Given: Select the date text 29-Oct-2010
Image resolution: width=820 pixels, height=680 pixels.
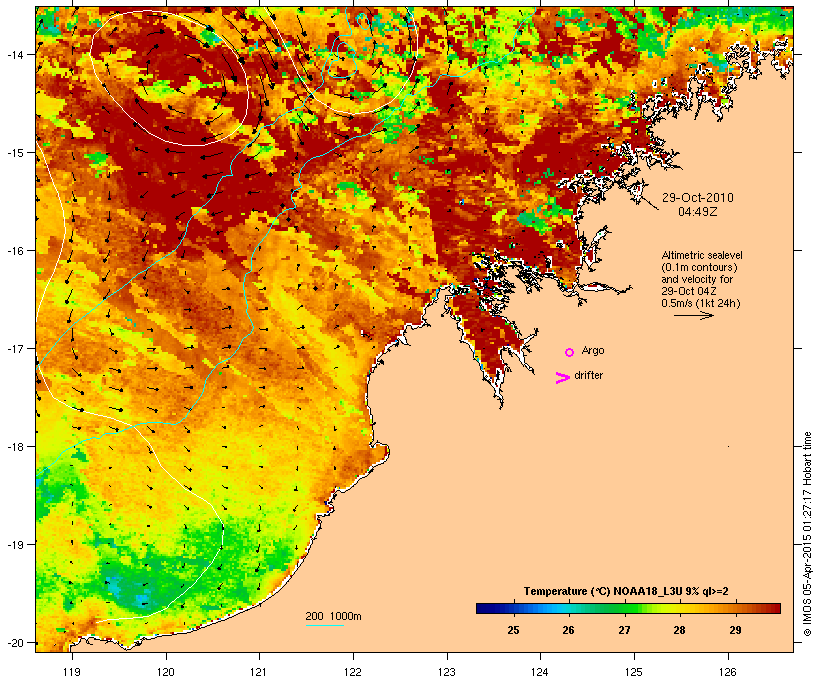Looking at the screenshot, I should point(698,198).
